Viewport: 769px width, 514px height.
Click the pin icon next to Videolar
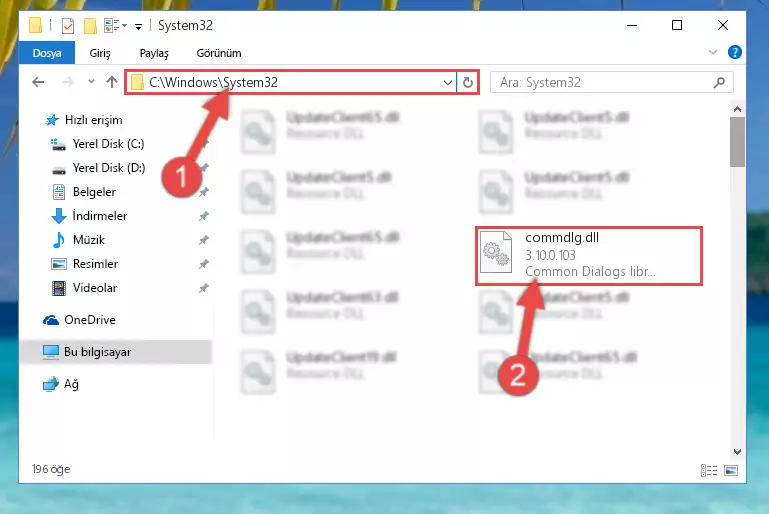(204, 288)
